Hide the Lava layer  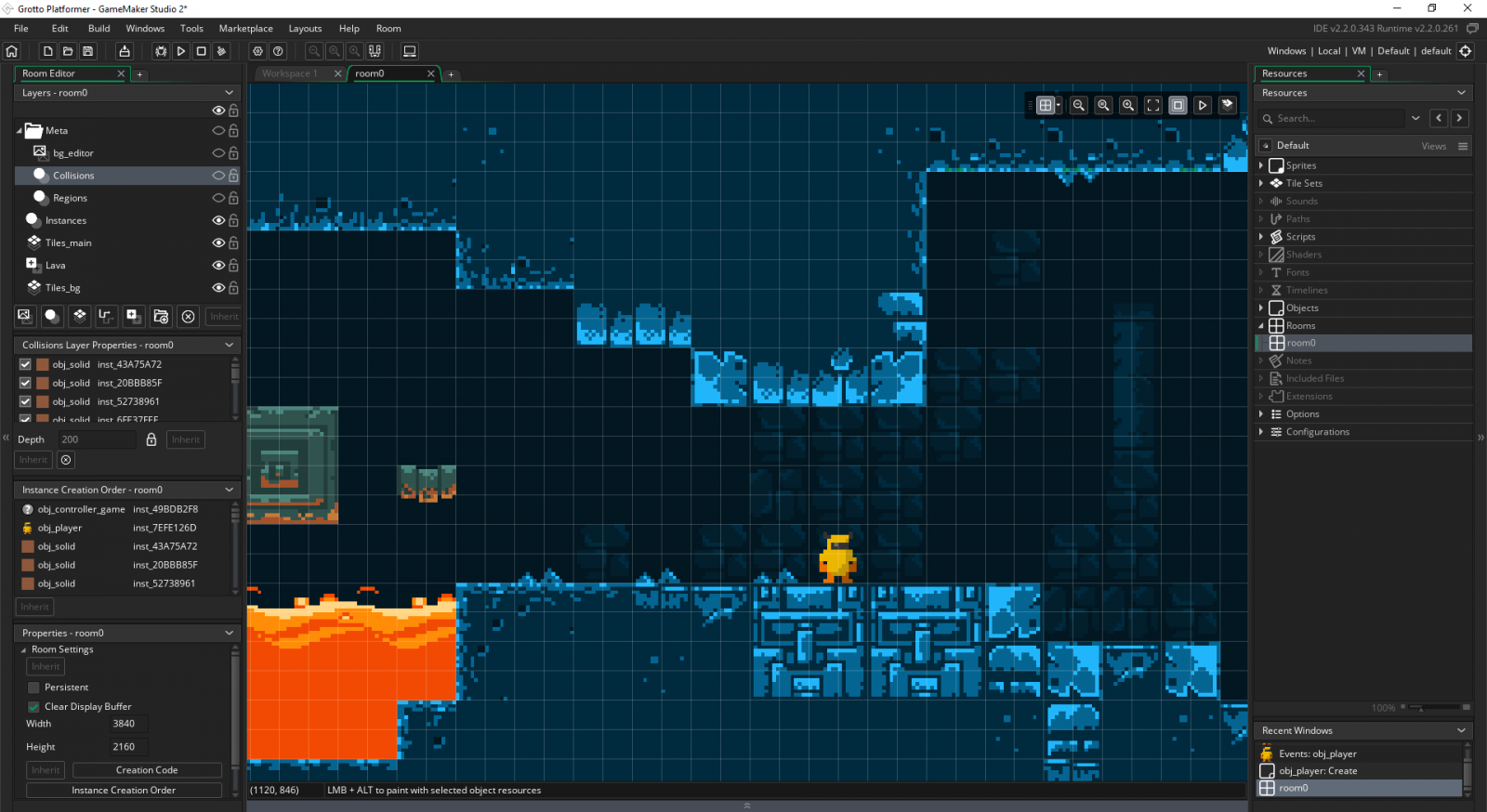tap(218, 265)
